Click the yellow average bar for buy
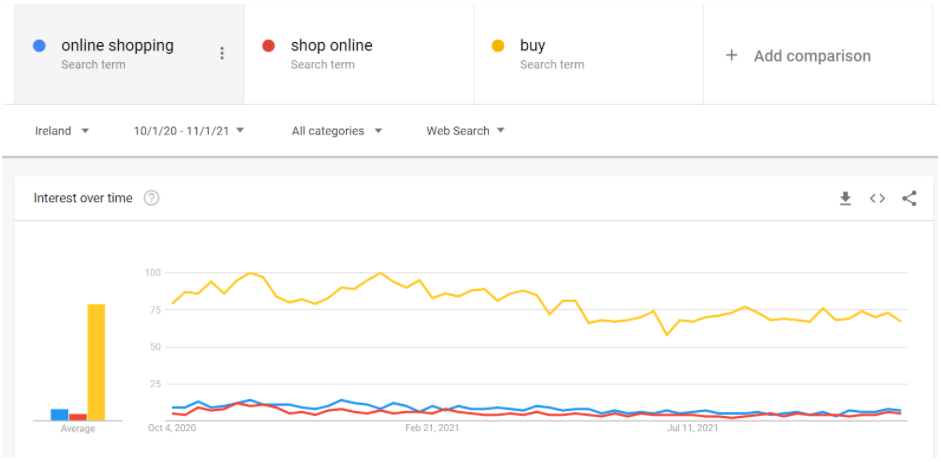The height and width of the screenshot is (462, 941). pyautogui.click(x=96, y=362)
